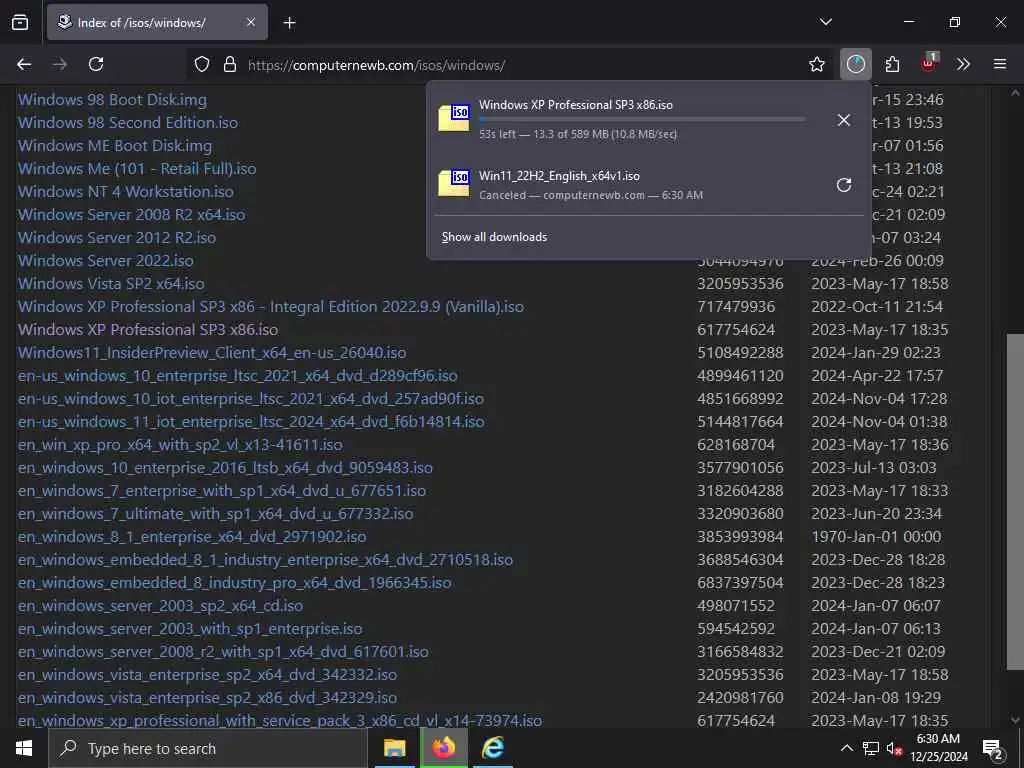This screenshot has width=1024, height=768.
Task: Download en_windows_server_2003_sp2_x64_cd.iso
Action: 161,606
